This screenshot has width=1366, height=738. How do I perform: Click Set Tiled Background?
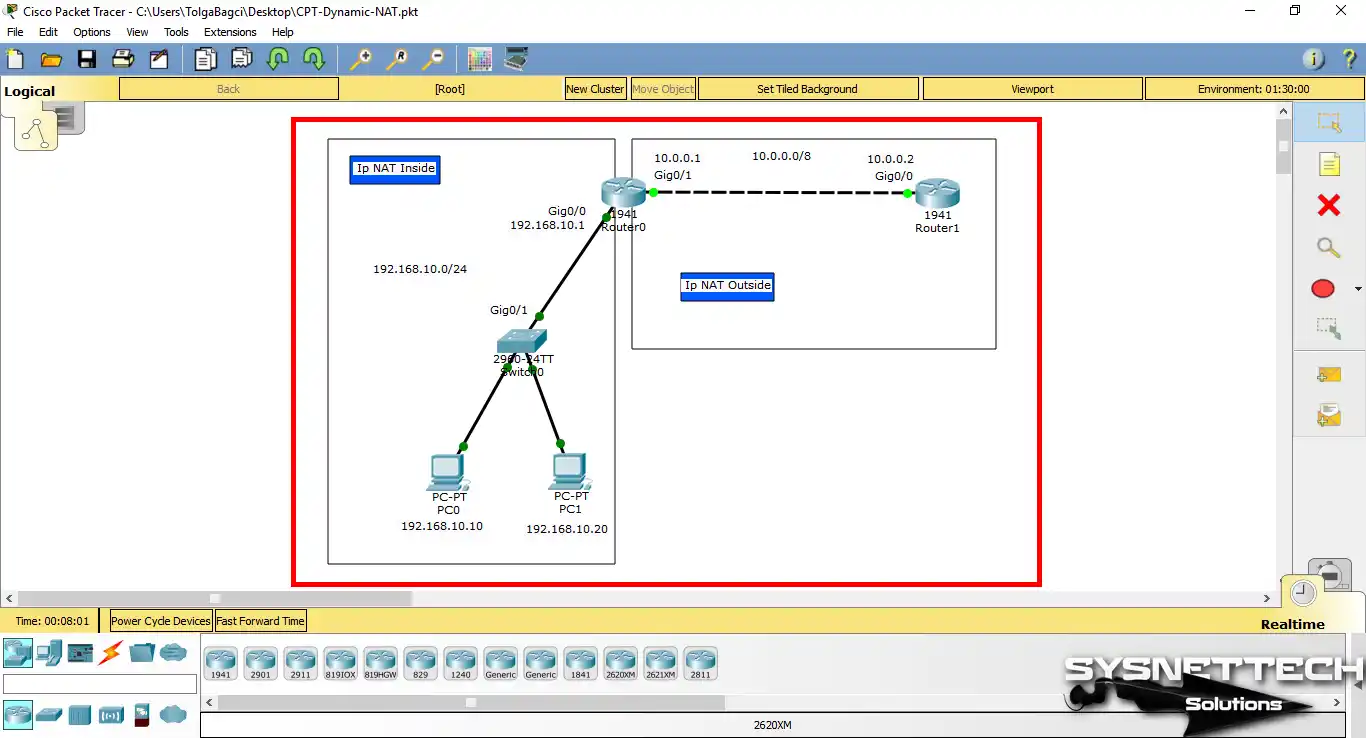808,88
